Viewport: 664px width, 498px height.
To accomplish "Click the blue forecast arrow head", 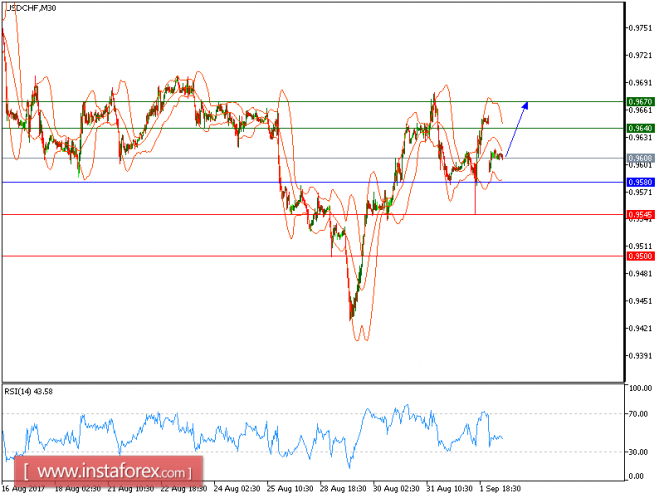I will coord(525,105).
